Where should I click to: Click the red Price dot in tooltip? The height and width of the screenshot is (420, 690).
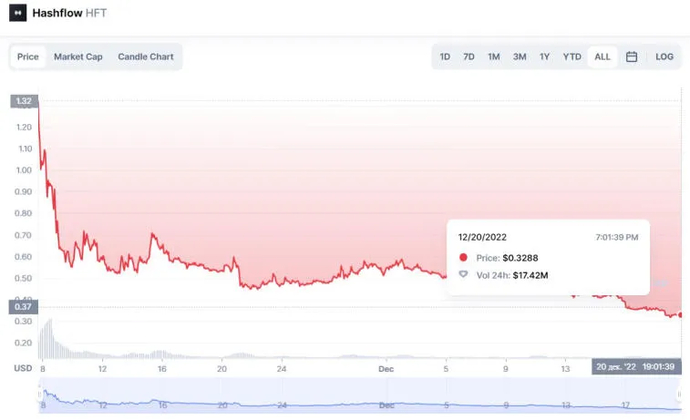(462, 258)
